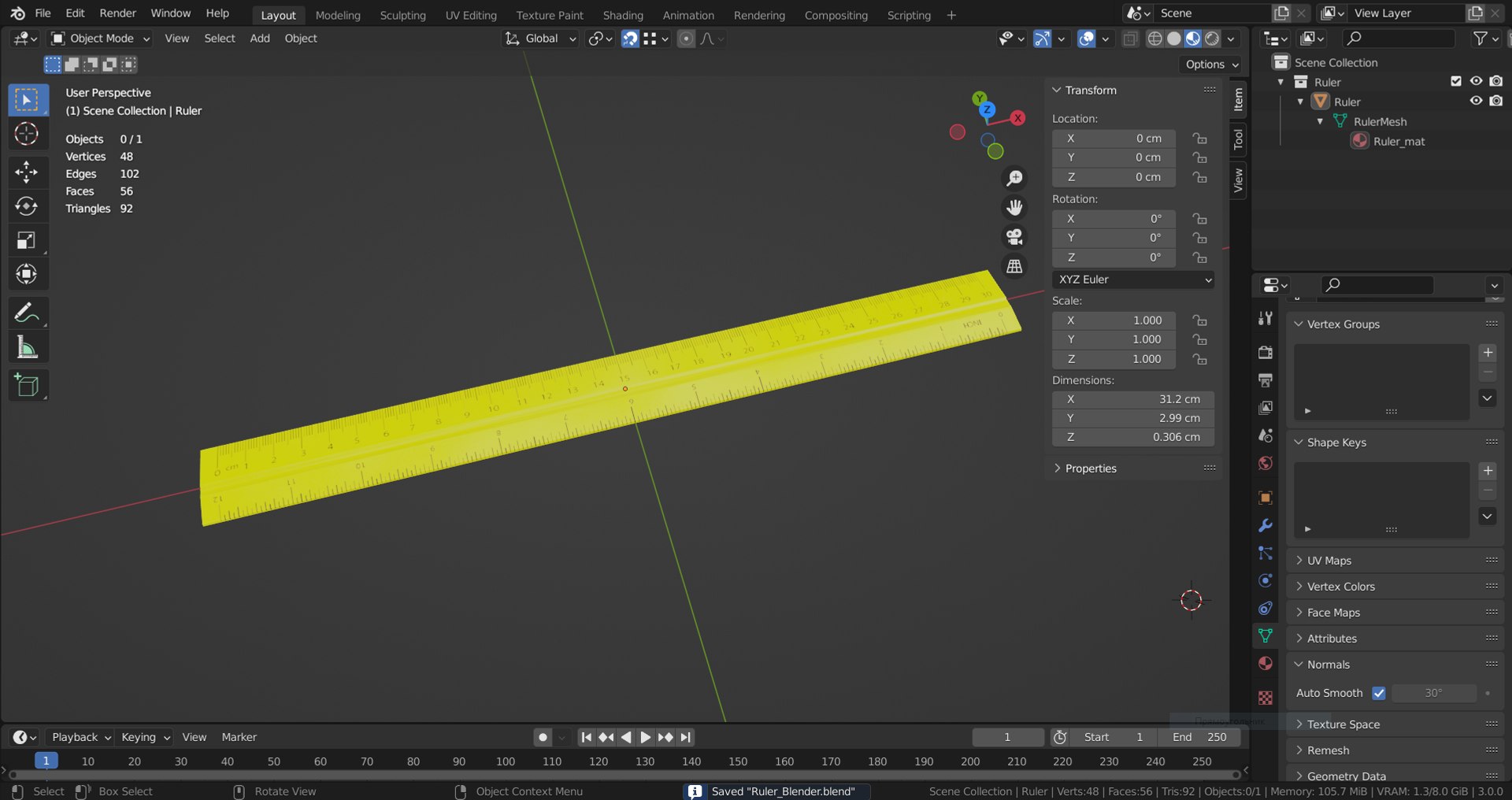Activate the Rotate tool

(x=27, y=206)
